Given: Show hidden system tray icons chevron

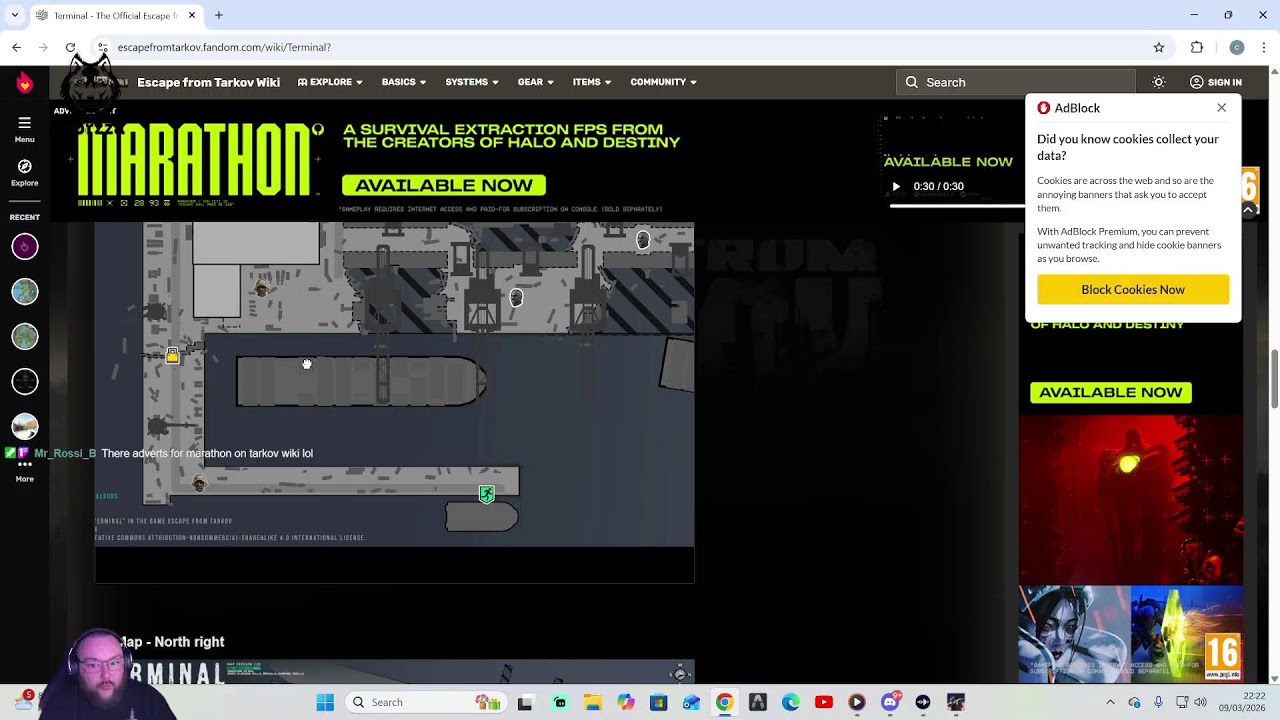Looking at the screenshot, I should pyautogui.click(x=1110, y=702).
